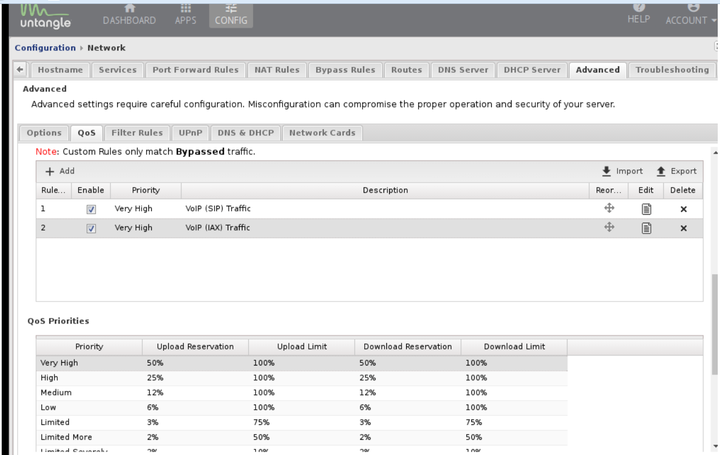Image resolution: width=720 pixels, height=455 pixels.
Task: Open the Filter Rules sub-tab
Action: tap(137, 132)
